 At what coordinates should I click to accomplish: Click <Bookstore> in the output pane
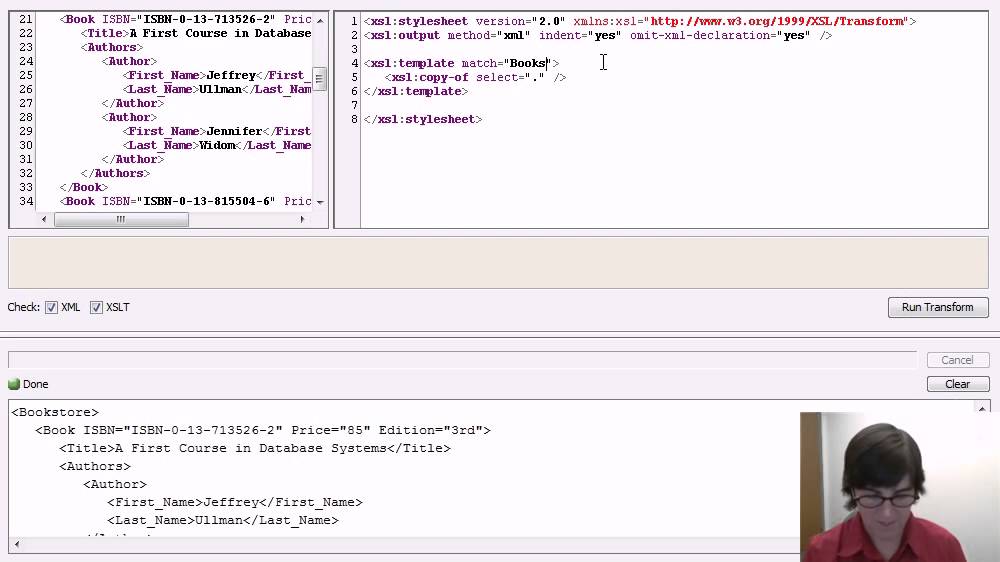pyautogui.click(x=55, y=412)
